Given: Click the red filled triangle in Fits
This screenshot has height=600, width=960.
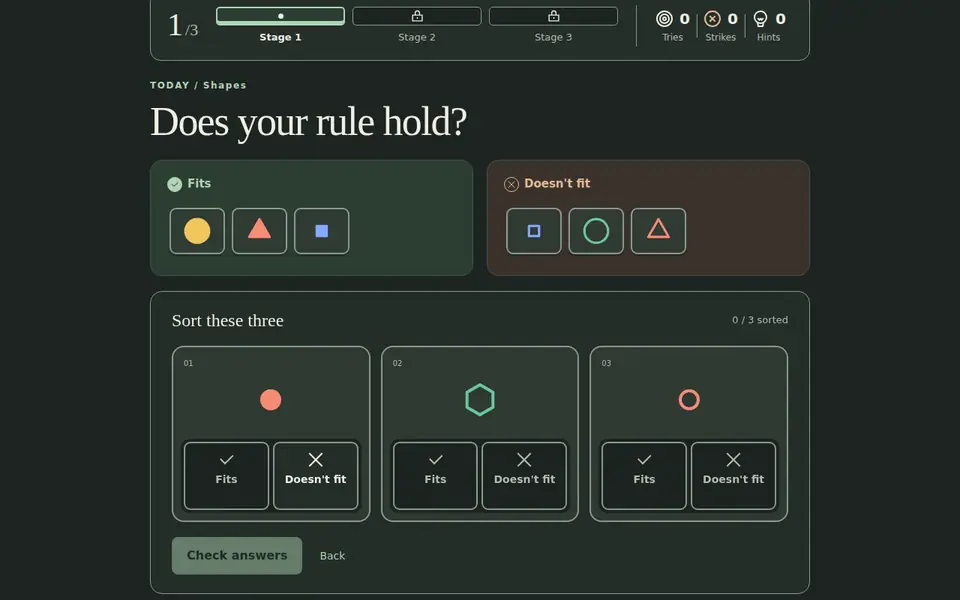Looking at the screenshot, I should [259, 228].
